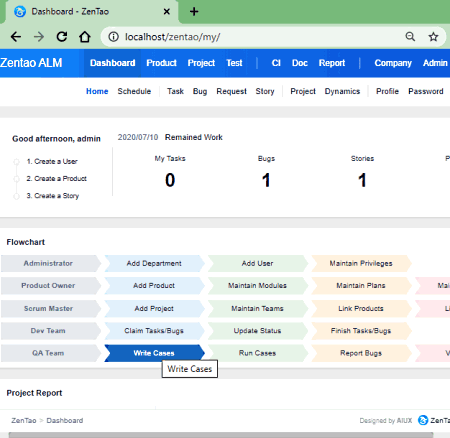Open the Bugs count 1
This screenshot has height=438, width=450.
(x=266, y=180)
